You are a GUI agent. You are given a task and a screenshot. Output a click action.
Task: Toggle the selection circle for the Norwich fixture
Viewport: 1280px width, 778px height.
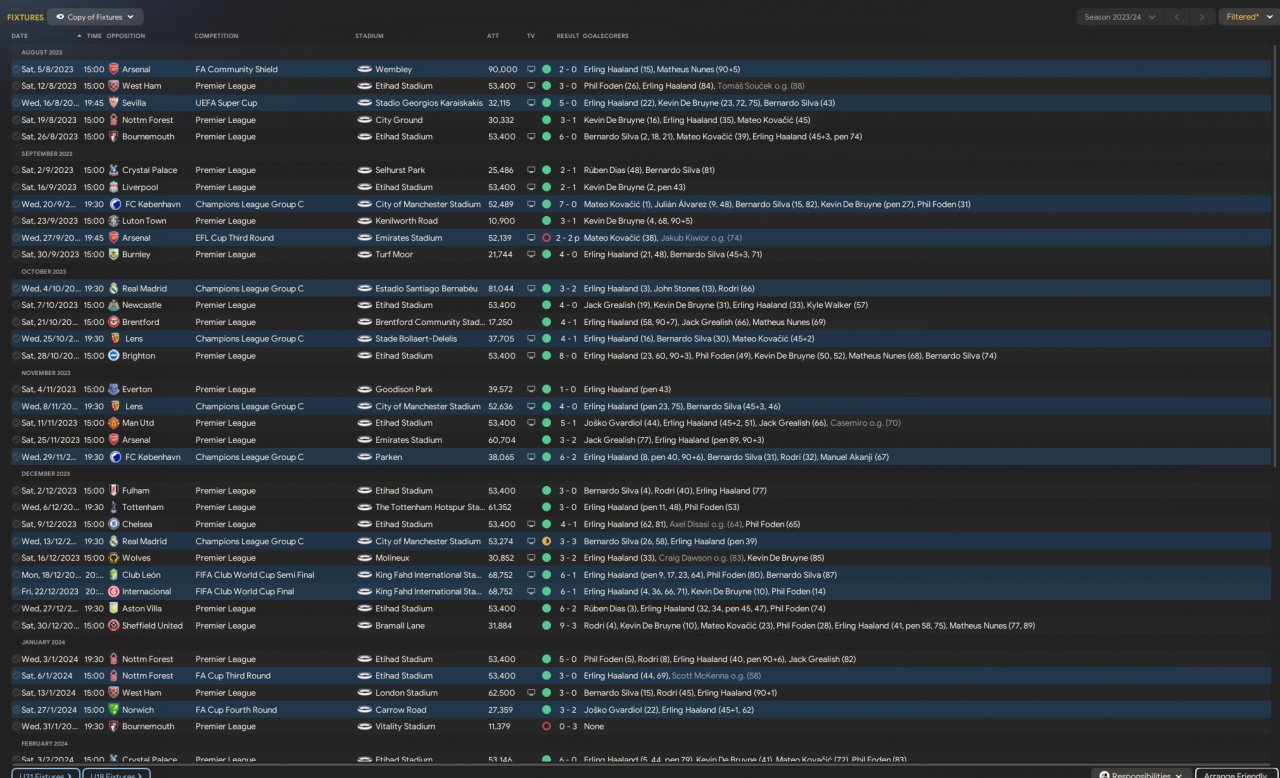click(15, 709)
